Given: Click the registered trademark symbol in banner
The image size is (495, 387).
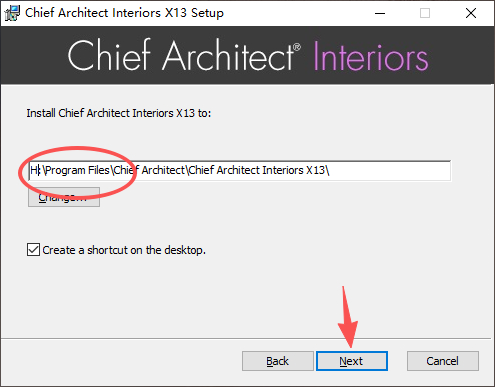Looking at the screenshot, I should click(x=297, y=47).
